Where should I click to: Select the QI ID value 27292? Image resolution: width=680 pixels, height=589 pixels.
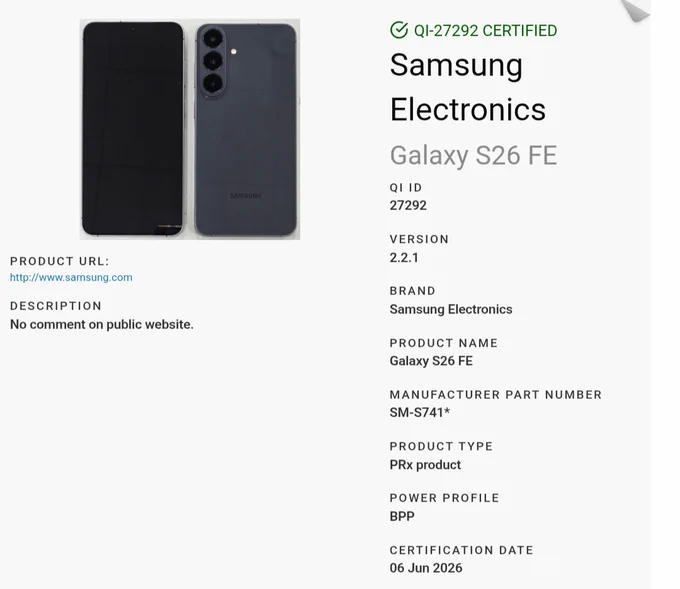point(408,206)
